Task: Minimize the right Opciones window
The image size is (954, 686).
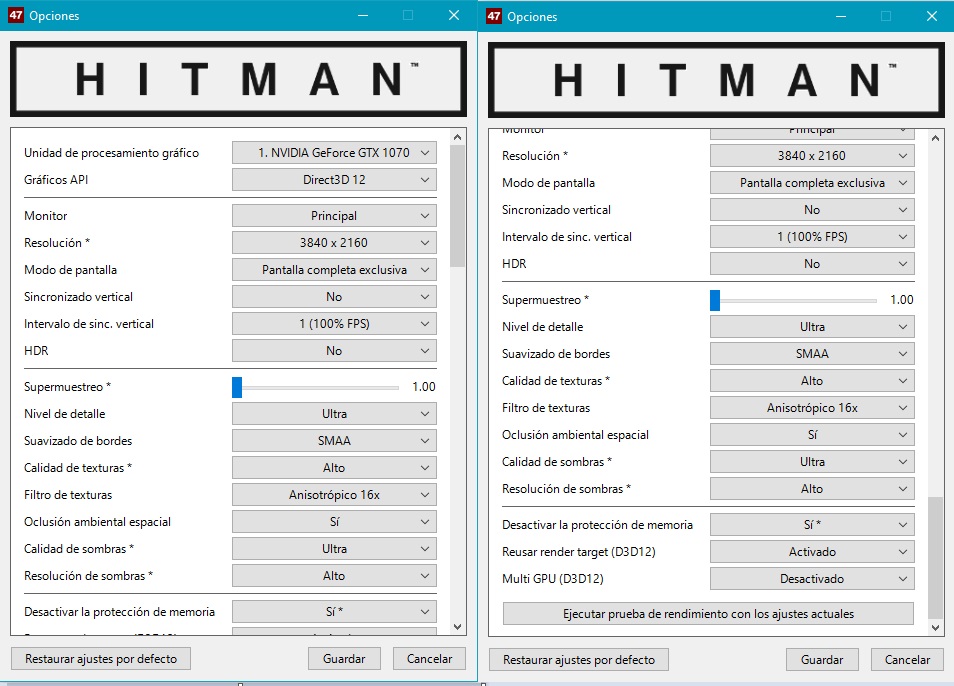Action: coord(841,16)
